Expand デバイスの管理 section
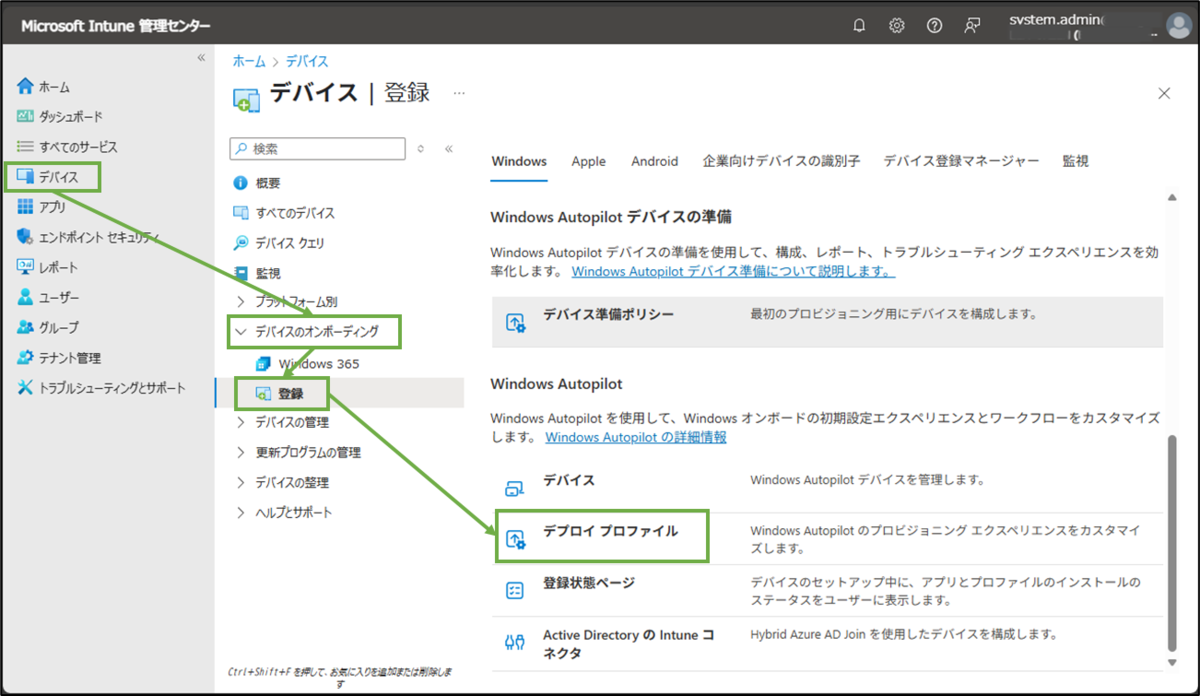Viewport: 1200px width, 696px height. 240,422
